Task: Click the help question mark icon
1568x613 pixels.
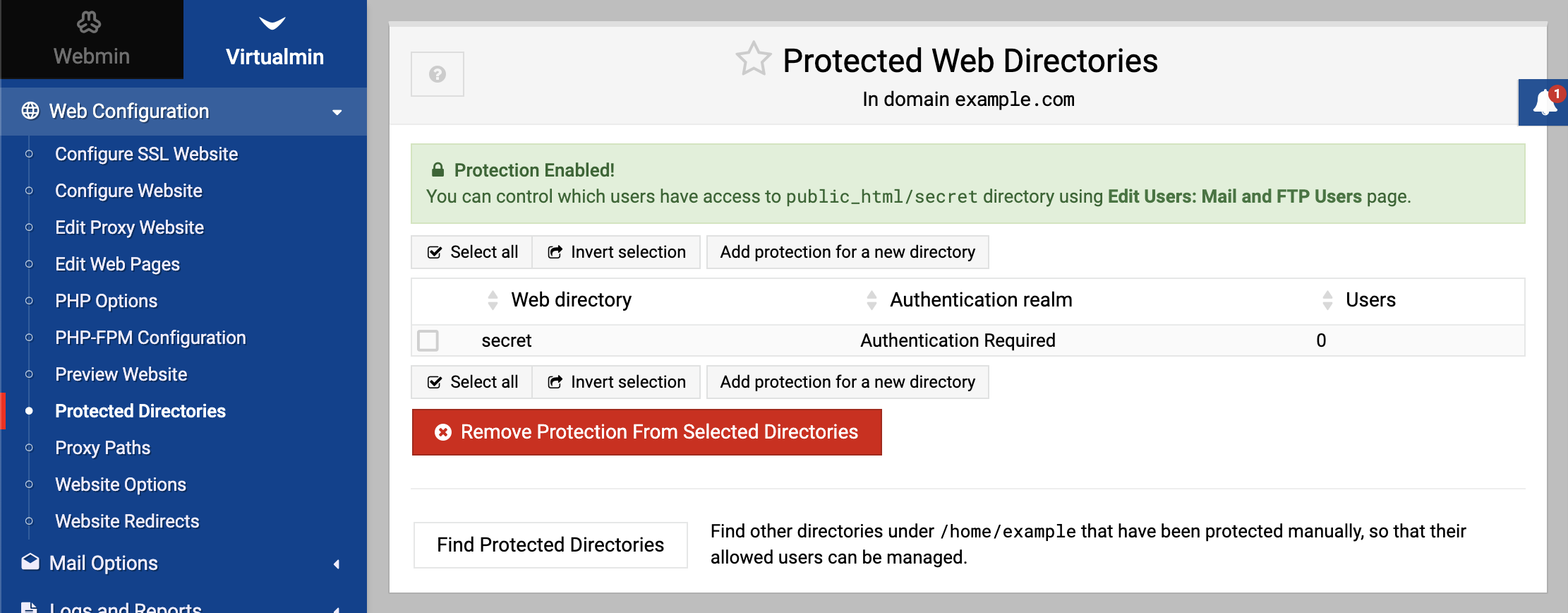Action: [x=438, y=74]
